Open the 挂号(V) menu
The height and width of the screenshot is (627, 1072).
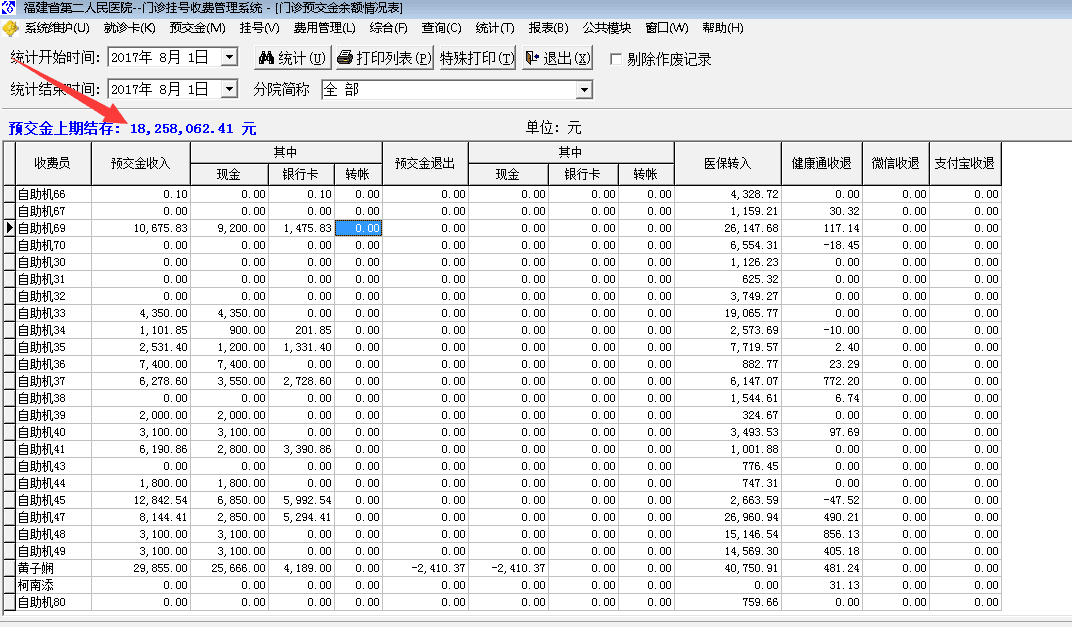coord(259,28)
